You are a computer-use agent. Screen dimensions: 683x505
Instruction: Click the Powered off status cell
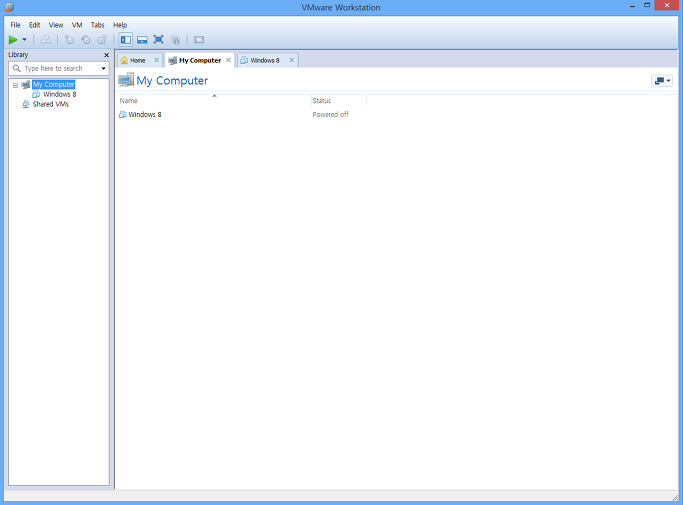pos(331,115)
